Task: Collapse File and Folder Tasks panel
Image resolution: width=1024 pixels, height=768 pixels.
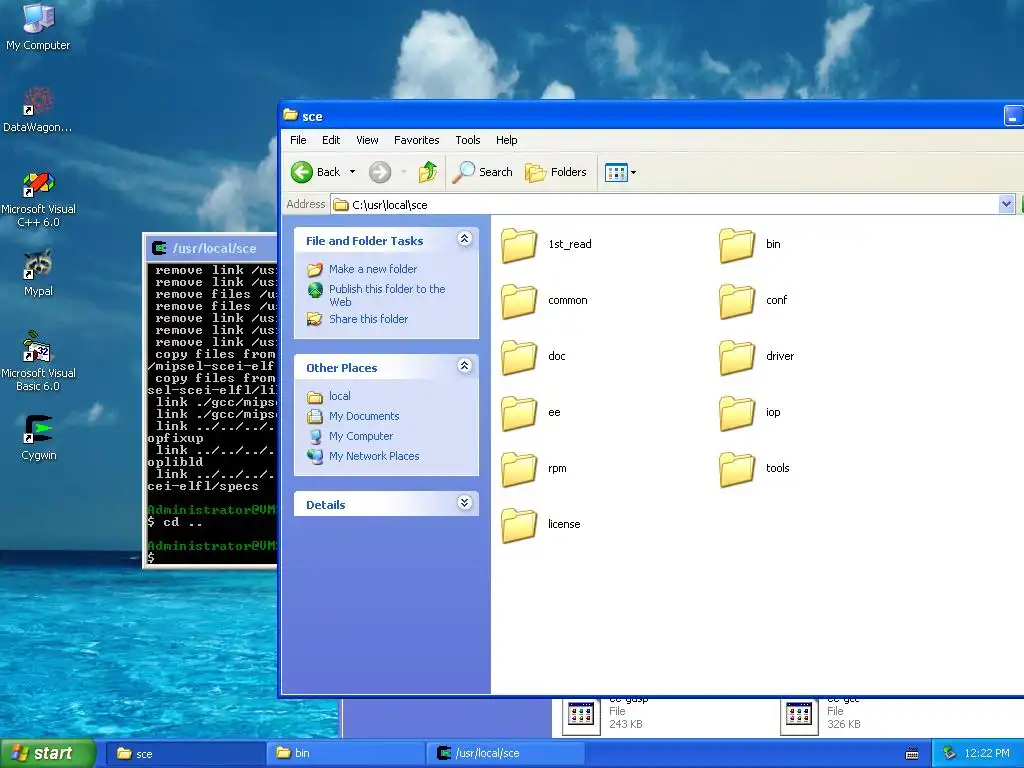Action: click(x=464, y=239)
